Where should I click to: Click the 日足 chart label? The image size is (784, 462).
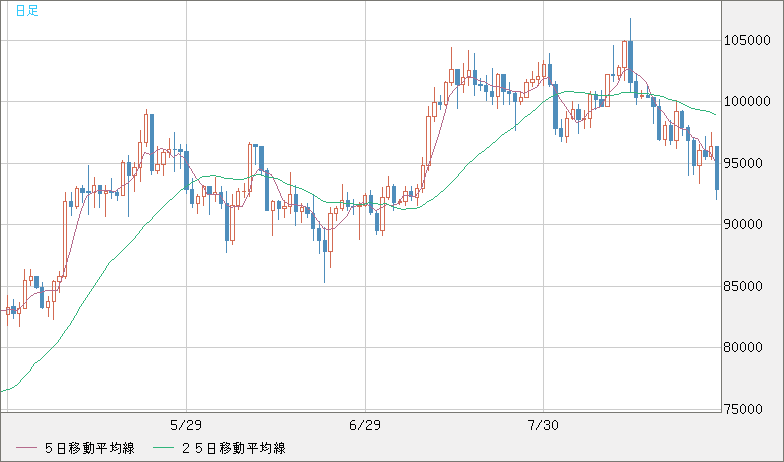pyautogui.click(x=27, y=10)
